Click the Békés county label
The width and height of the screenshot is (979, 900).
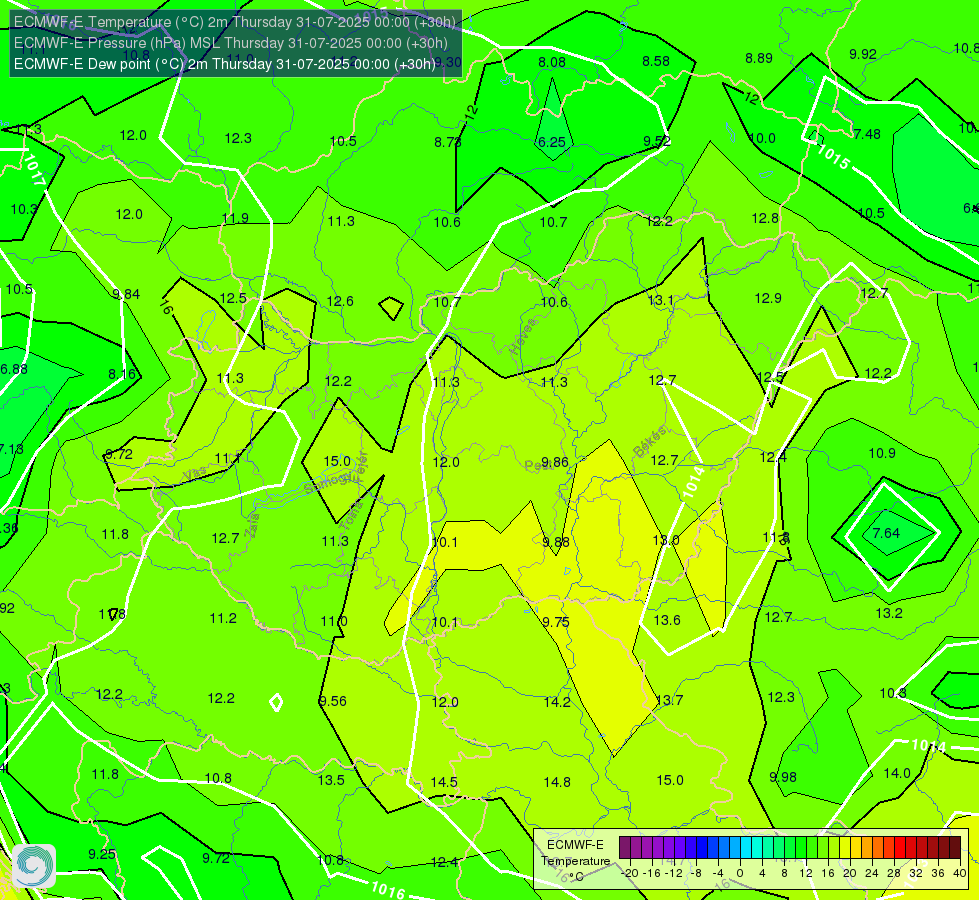pyautogui.click(x=650, y=442)
